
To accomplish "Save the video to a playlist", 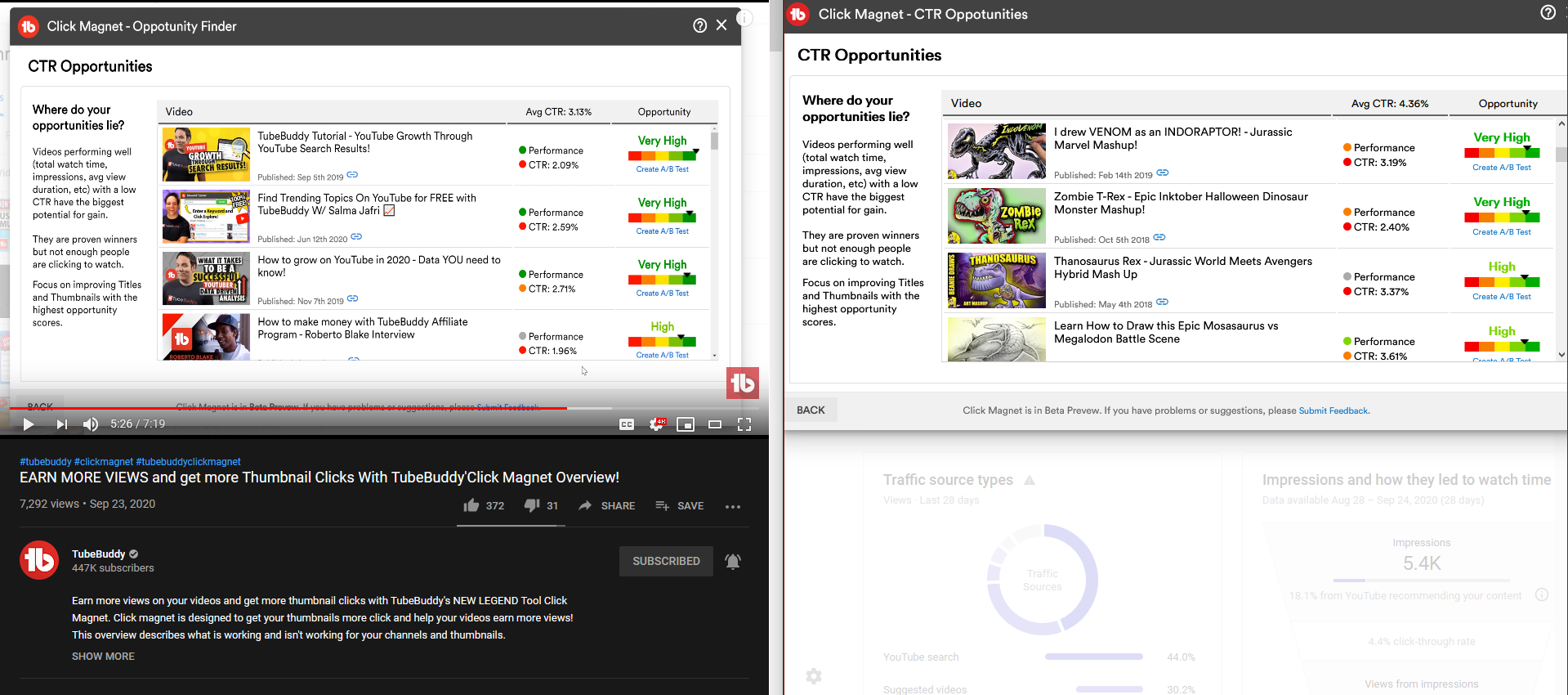I will tap(679, 505).
